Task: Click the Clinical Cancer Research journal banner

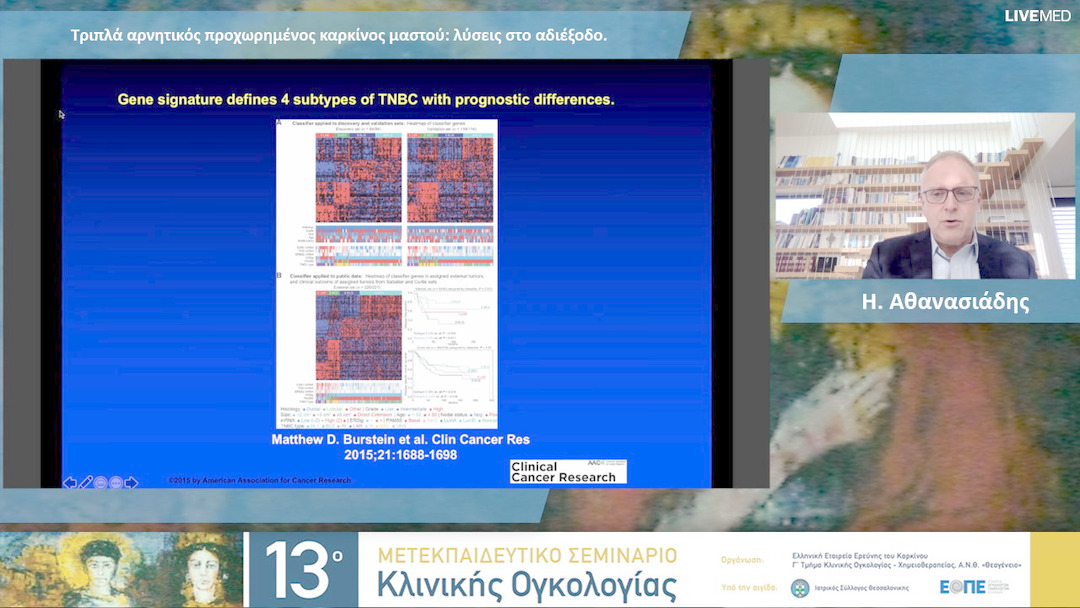Action: tap(566, 471)
